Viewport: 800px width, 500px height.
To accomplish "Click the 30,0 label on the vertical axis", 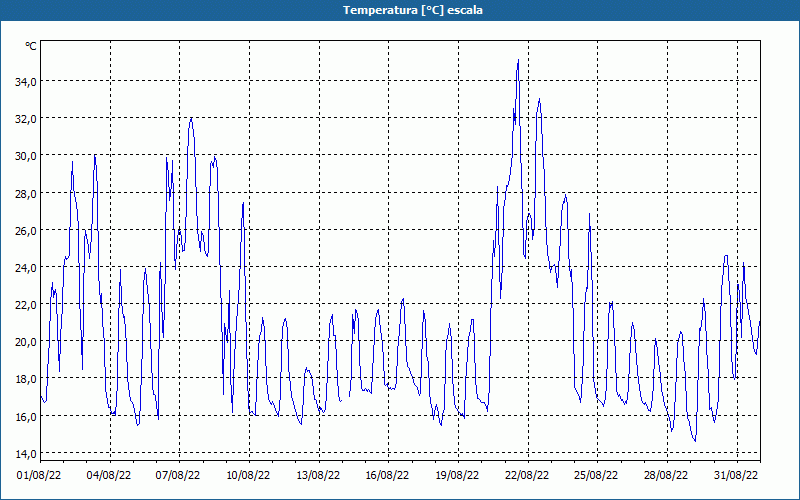I will [x=25, y=155].
